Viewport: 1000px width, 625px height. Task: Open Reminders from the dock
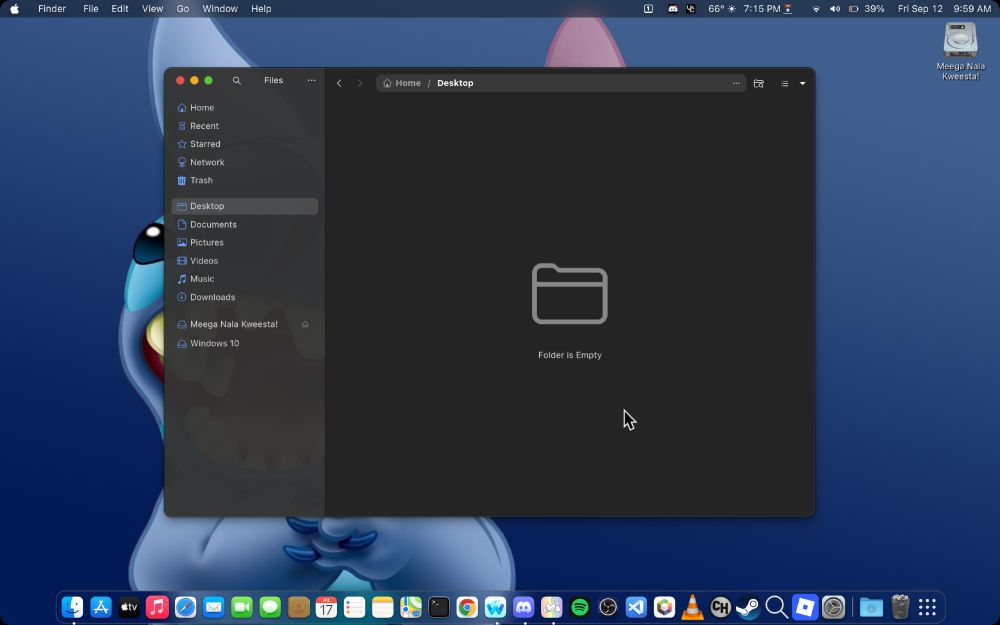click(x=355, y=607)
